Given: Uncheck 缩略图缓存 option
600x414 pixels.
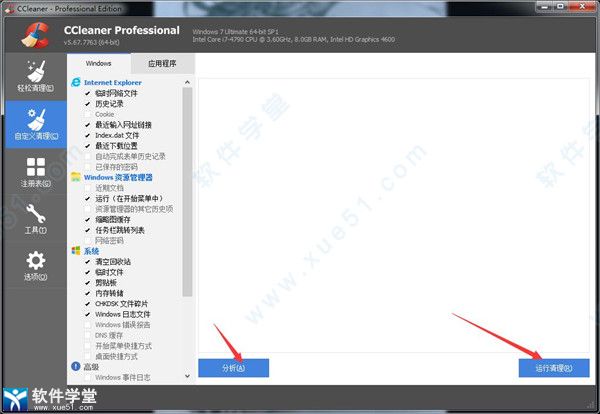Looking at the screenshot, I should (88, 219).
